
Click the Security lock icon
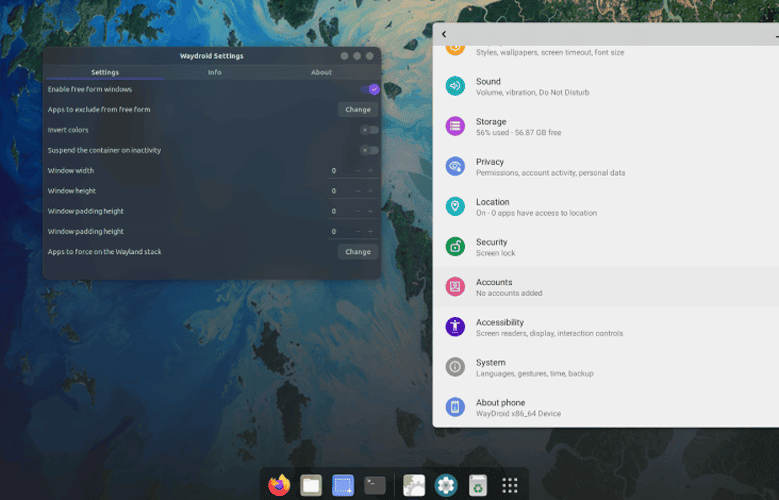[x=455, y=246]
